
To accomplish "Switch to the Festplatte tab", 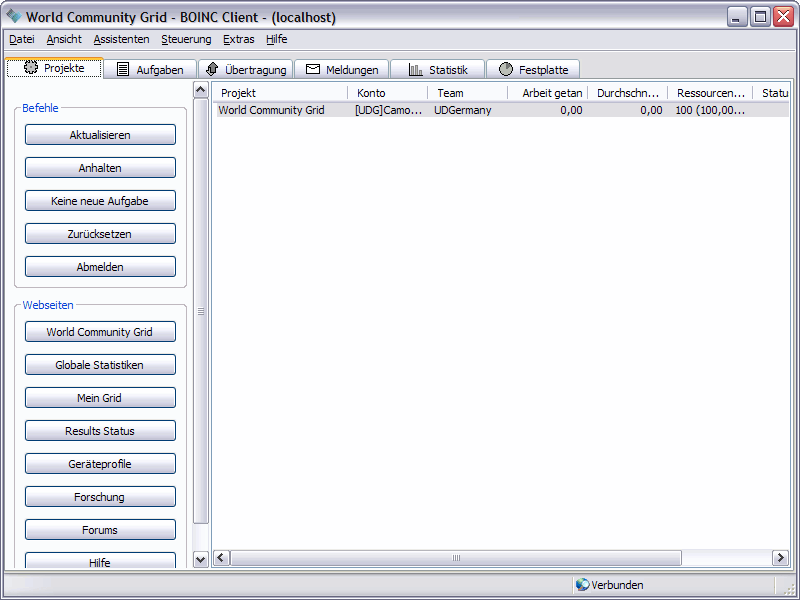I will 533,69.
